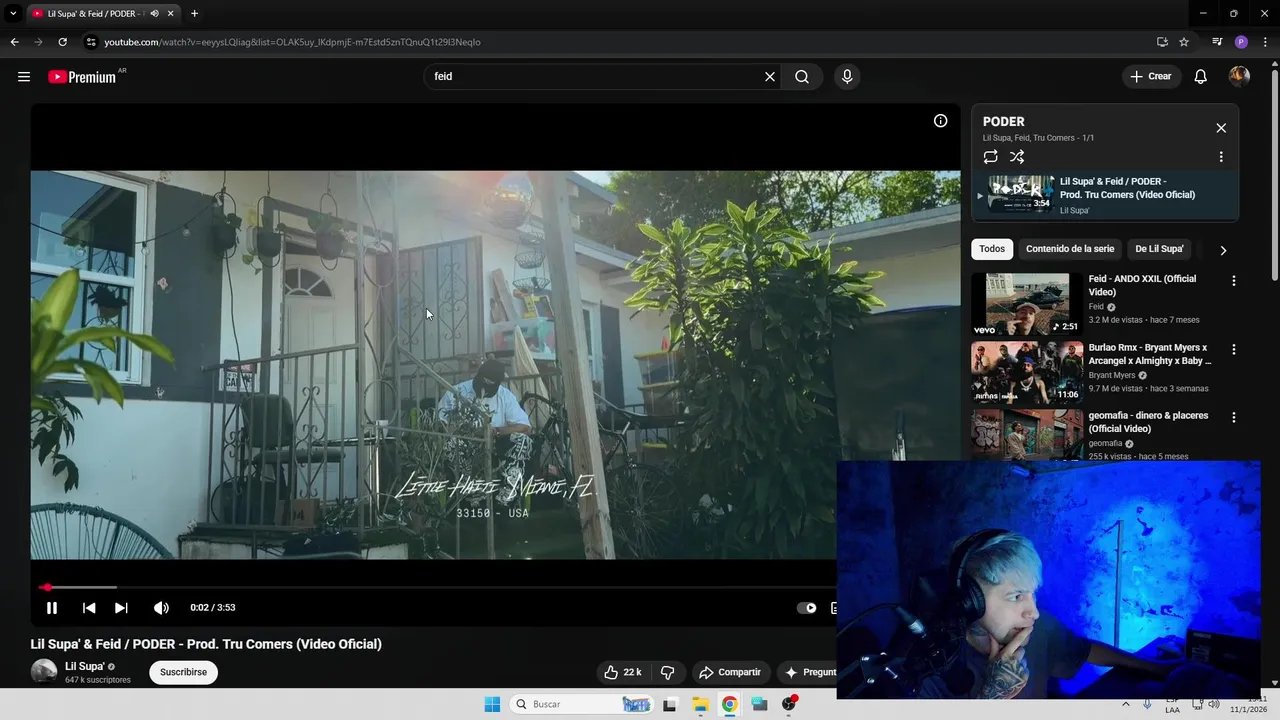
Task: Dislike the video
Action: point(668,672)
